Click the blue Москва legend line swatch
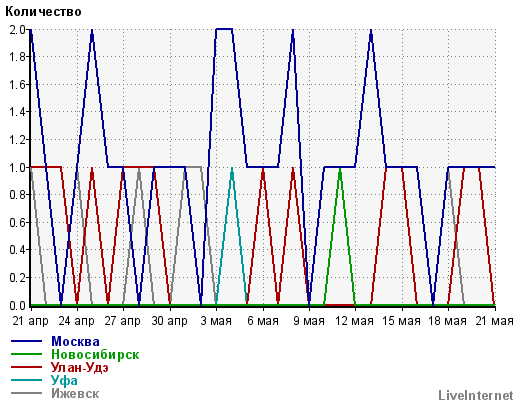520x405 pixels. pyautogui.click(x=26, y=341)
